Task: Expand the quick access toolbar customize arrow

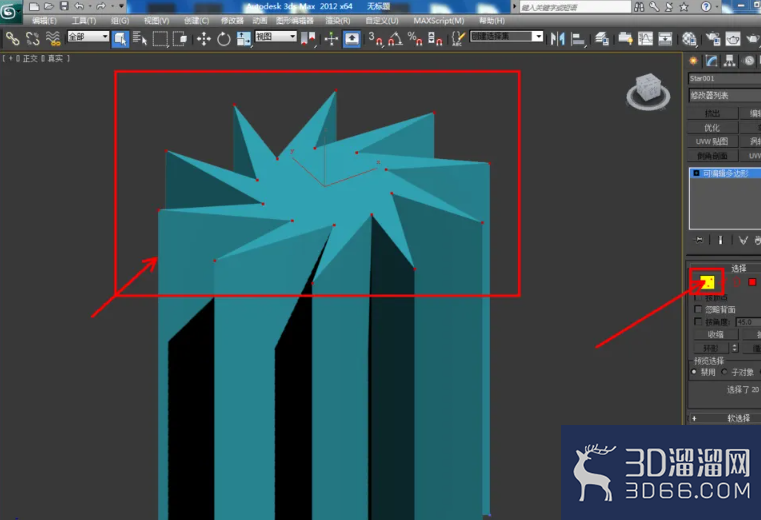Action: click(121, 6)
